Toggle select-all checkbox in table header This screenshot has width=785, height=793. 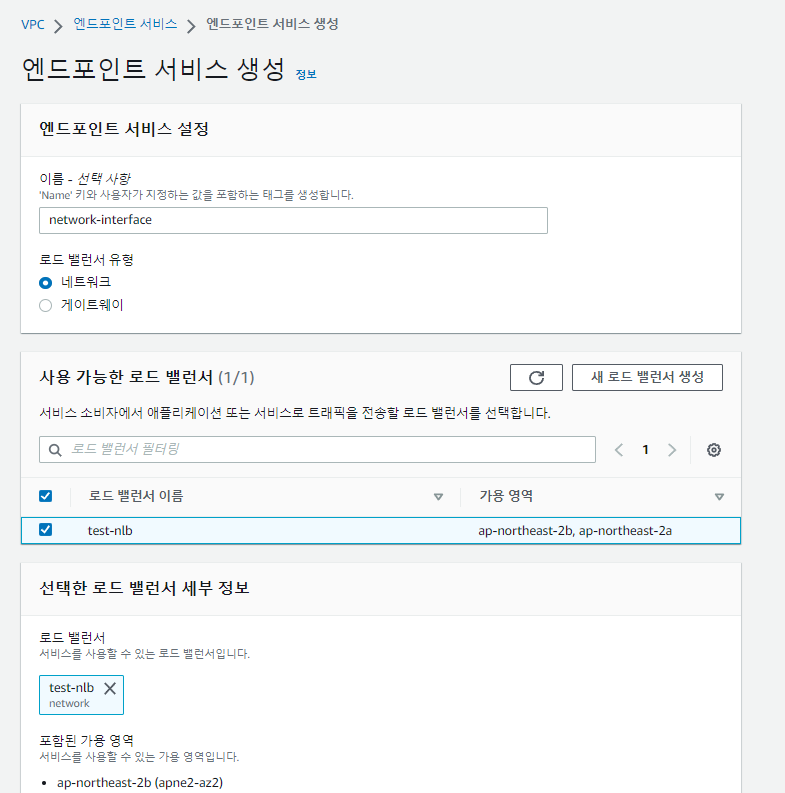(45, 496)
